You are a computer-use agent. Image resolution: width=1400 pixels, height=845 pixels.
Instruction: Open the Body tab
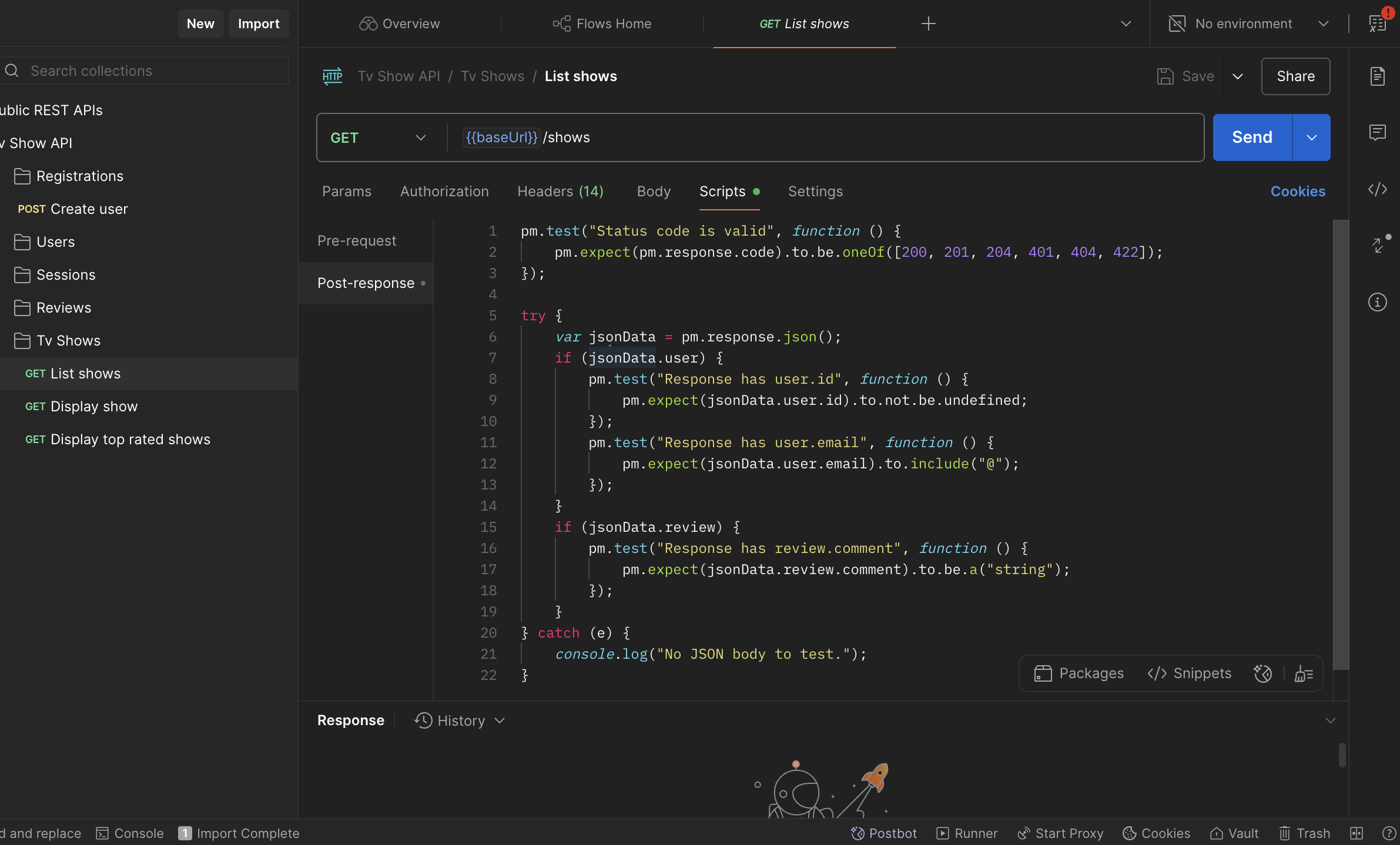click(654, 192)
